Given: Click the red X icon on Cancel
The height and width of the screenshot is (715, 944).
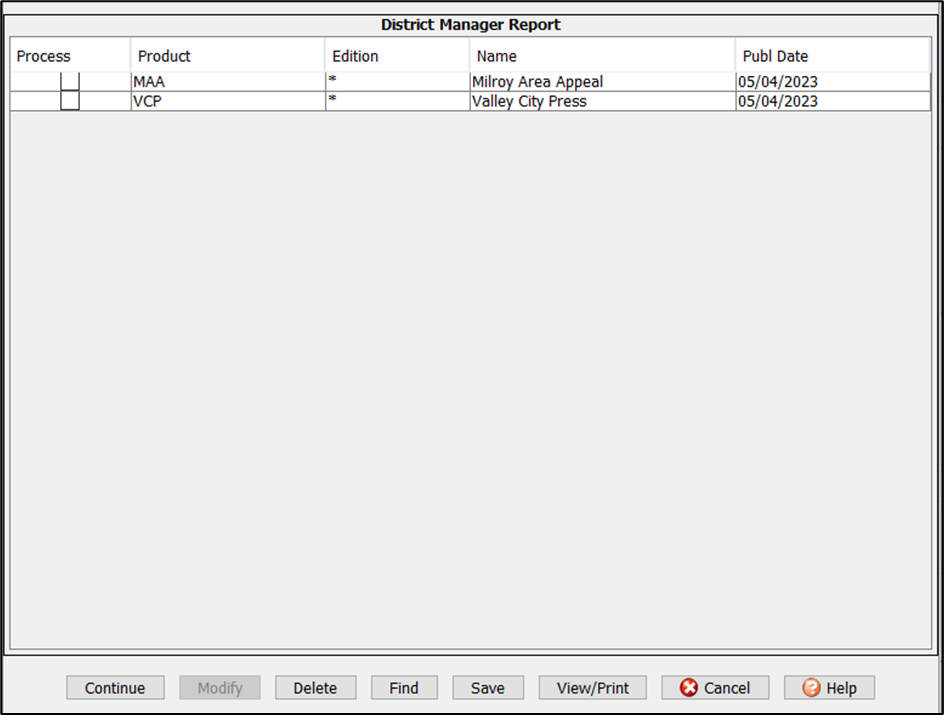Looking at the screenshot, I should point(689,688).
